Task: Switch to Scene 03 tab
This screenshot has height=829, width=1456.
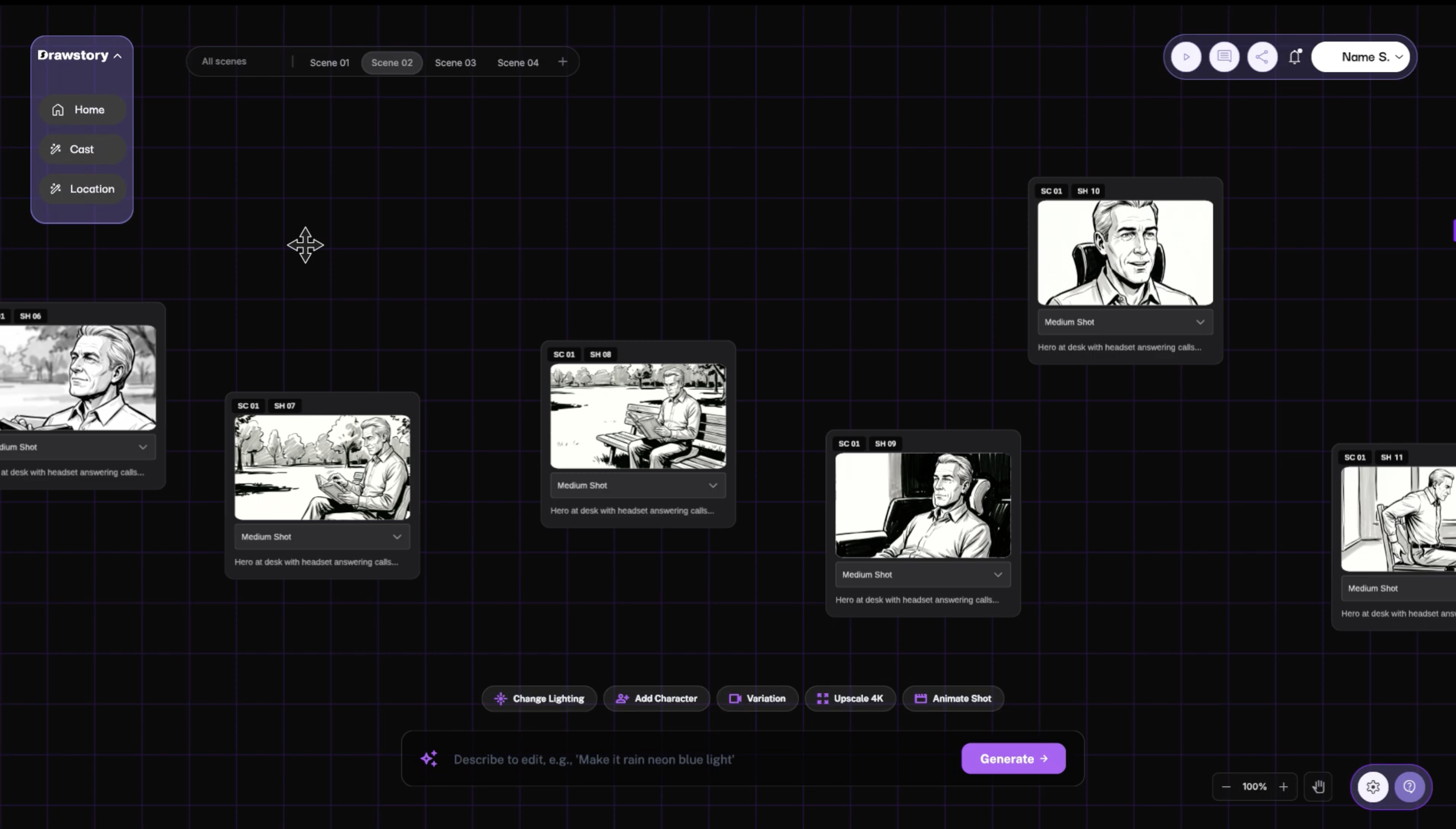Action: pos(455,63)
